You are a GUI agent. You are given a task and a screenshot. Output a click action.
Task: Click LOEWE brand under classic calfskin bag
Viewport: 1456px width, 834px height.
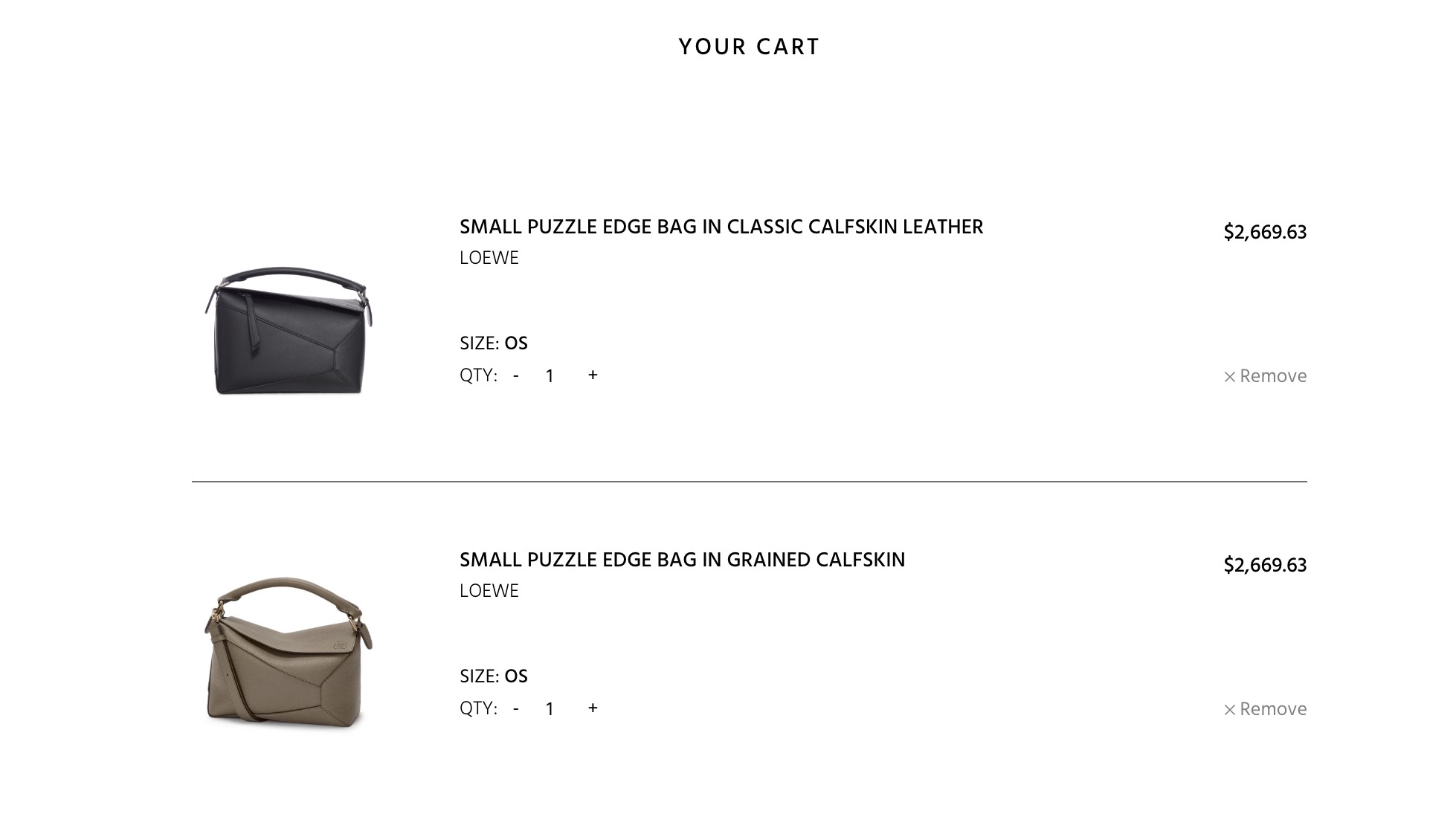click(489, 257)
